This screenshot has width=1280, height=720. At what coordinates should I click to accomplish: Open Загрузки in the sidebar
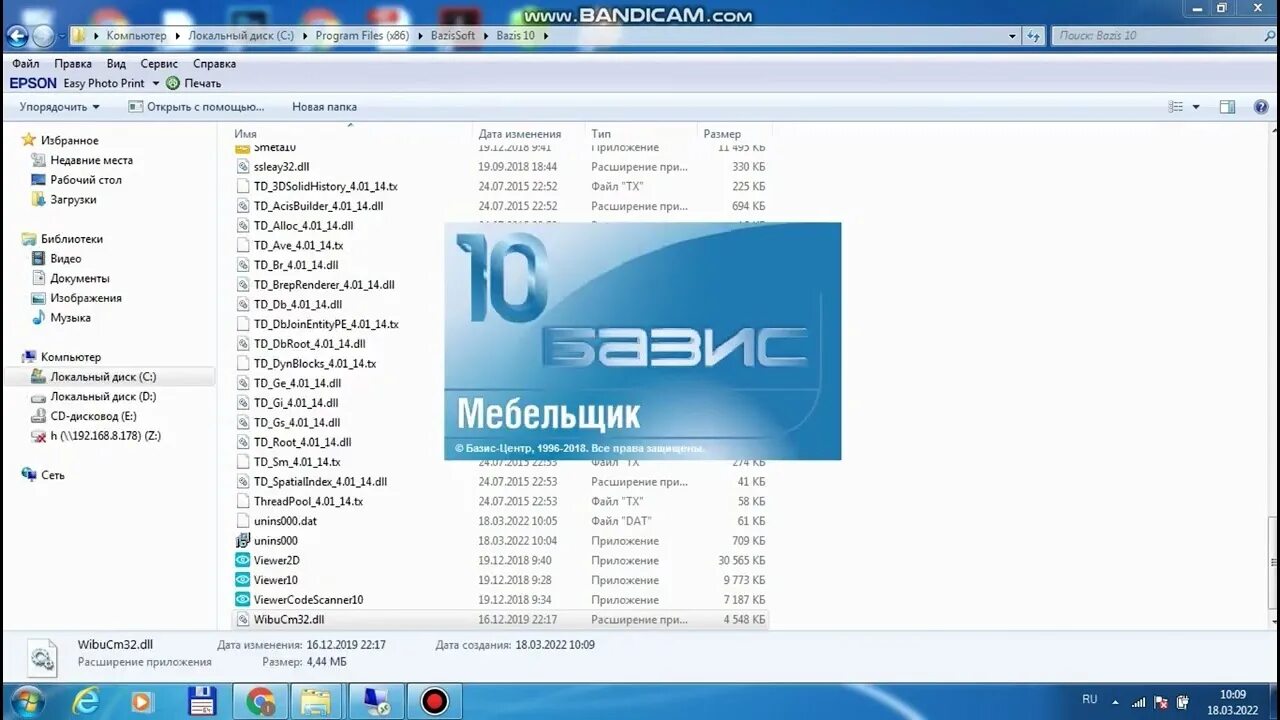point(73,200)
